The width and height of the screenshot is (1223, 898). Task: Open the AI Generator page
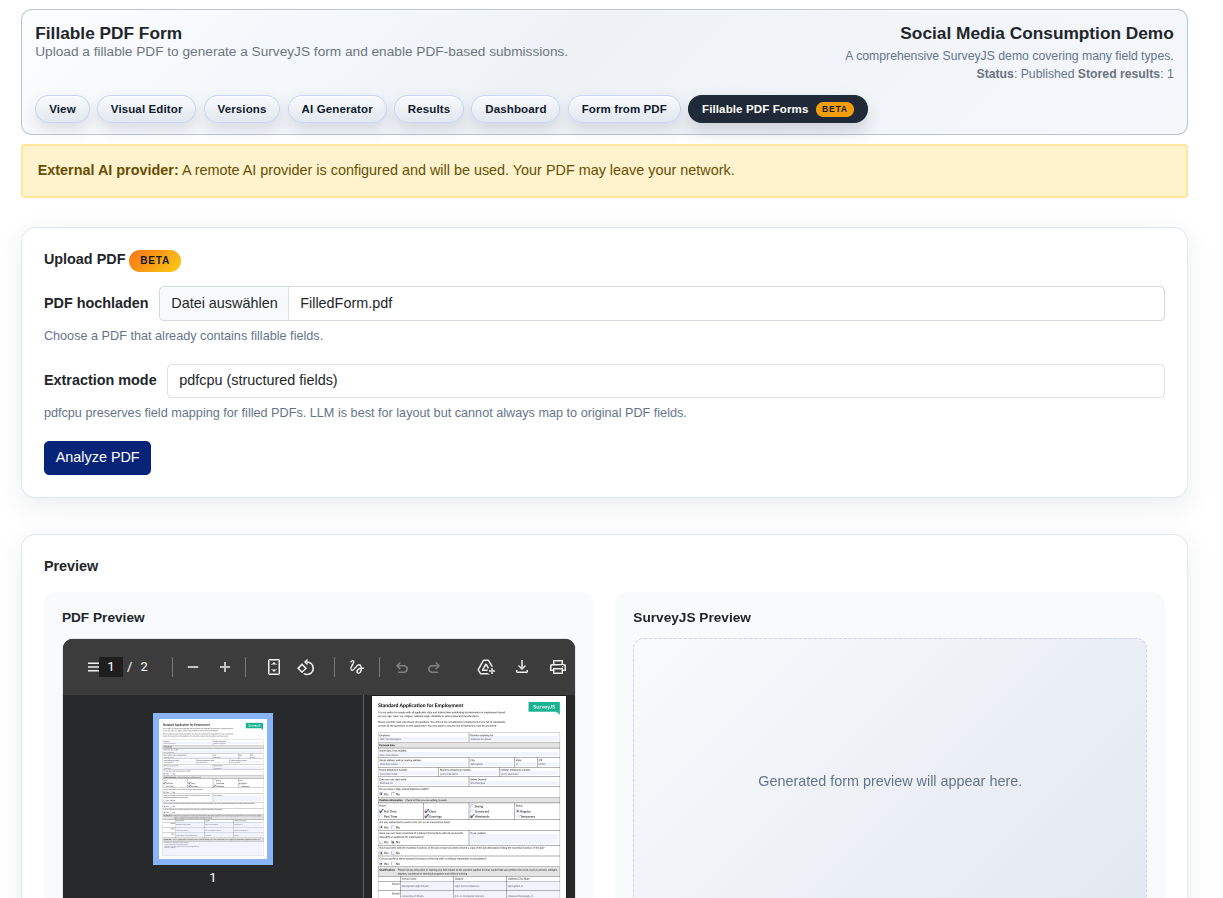click(x=337, y=109)
